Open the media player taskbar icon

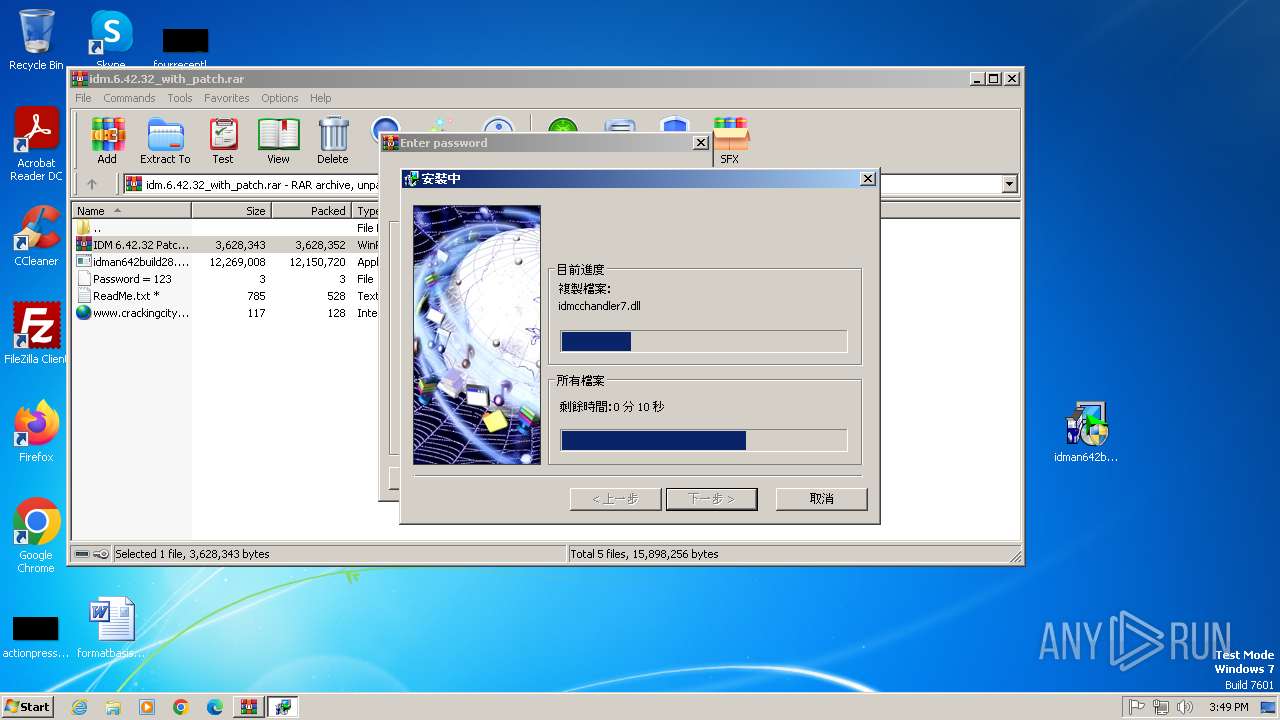point(147,707)
